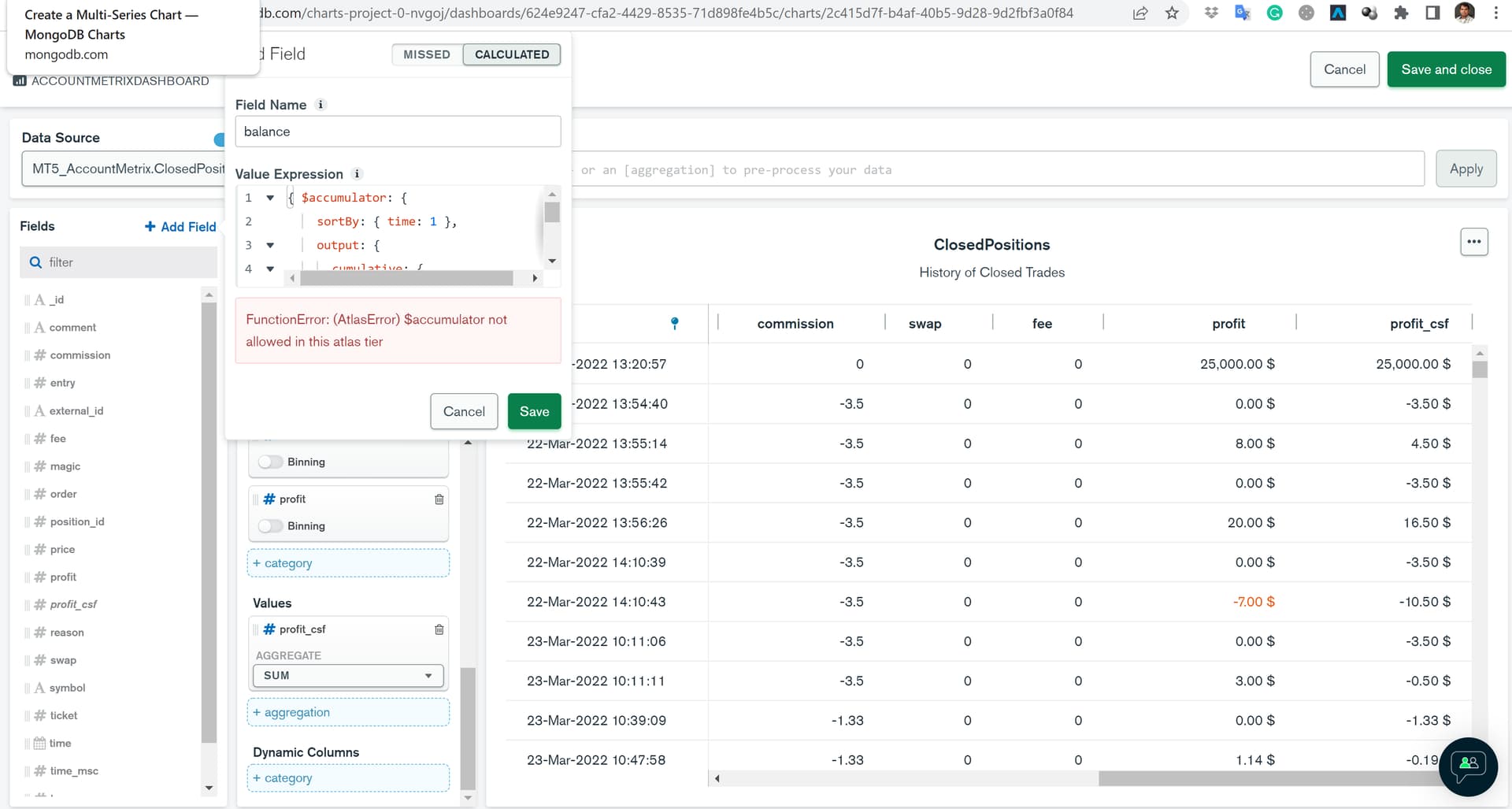Open the chart ellipsis options menu
The image size is (1512, 809).
[x=1474, y=242]
